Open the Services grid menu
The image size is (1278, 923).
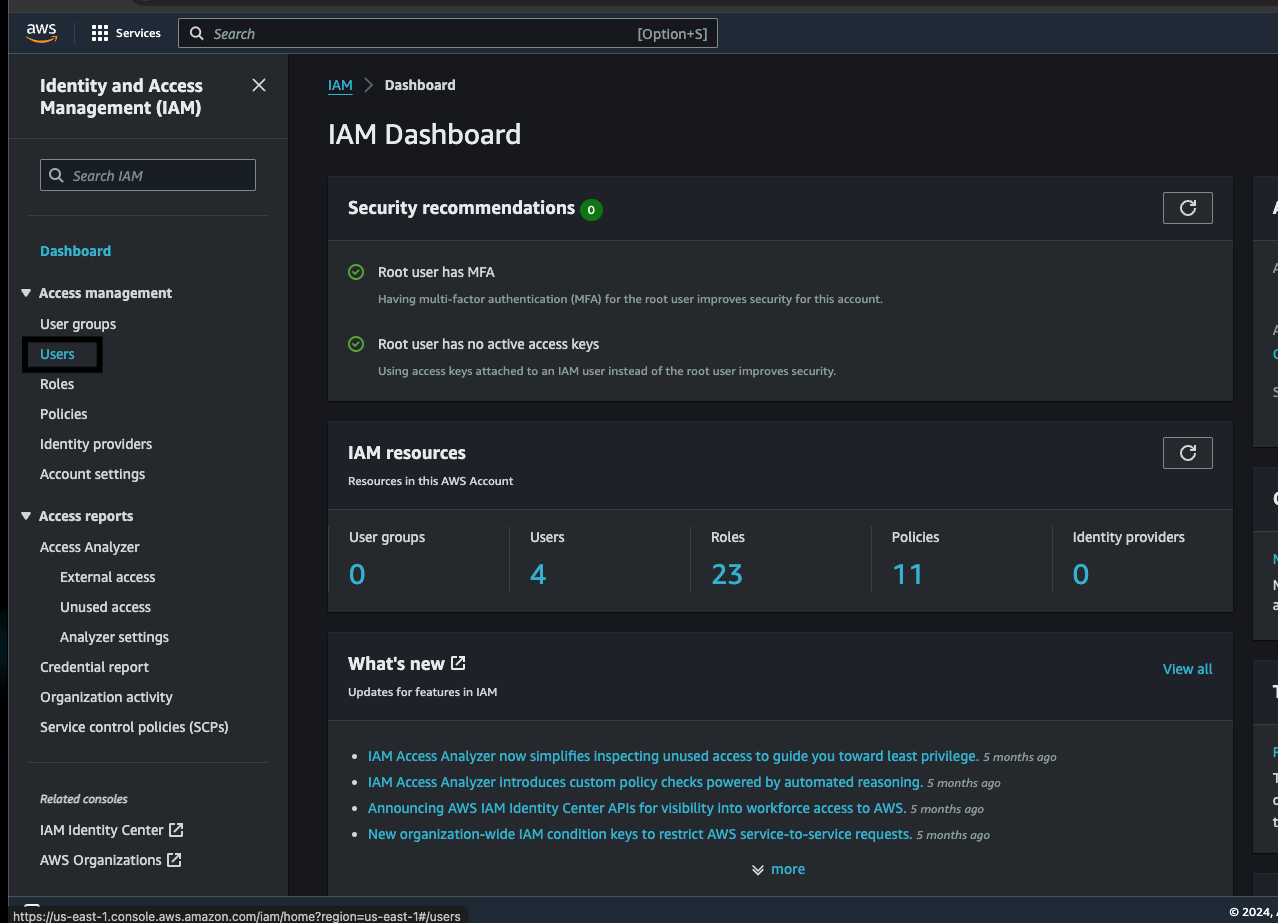pyautogui.click(x=100, y=33)
